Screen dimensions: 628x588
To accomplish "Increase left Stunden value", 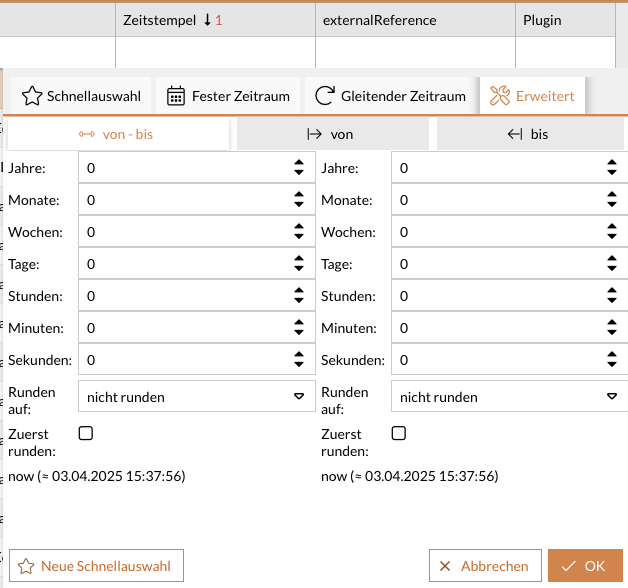I will [x=299, y=291].
